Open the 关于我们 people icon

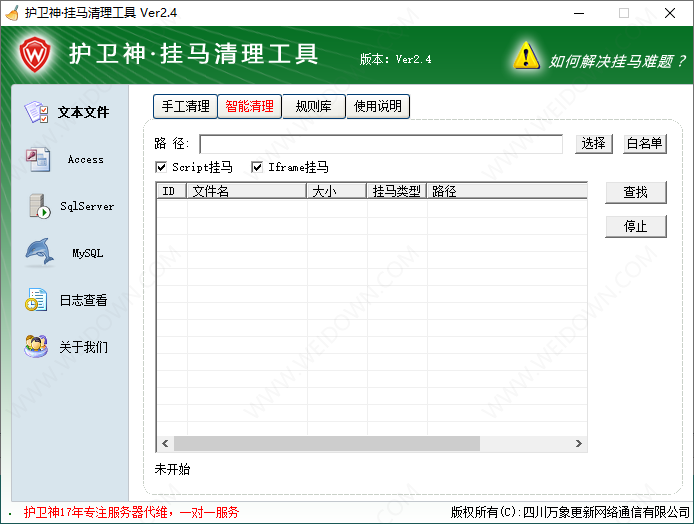pos(36,346)
